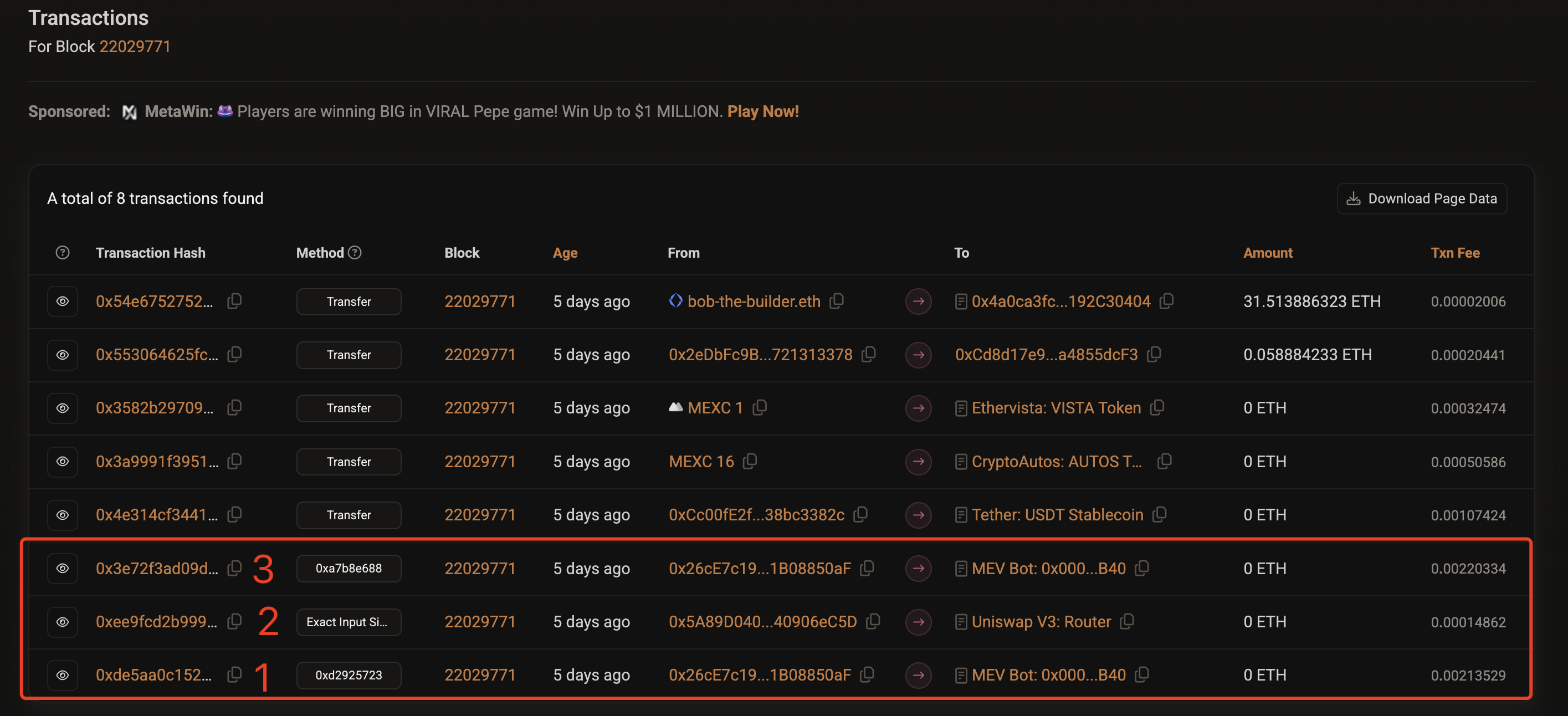Open Tether: USDT Stablecoin contract page
The width and height of the screenshot is (1568, 716).
tap(1057, 515)
